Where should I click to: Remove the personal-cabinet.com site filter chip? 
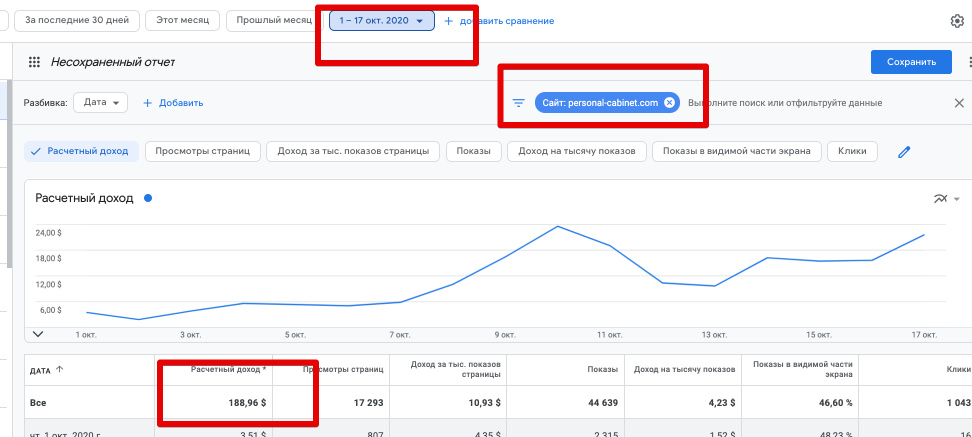coord(669,102)
